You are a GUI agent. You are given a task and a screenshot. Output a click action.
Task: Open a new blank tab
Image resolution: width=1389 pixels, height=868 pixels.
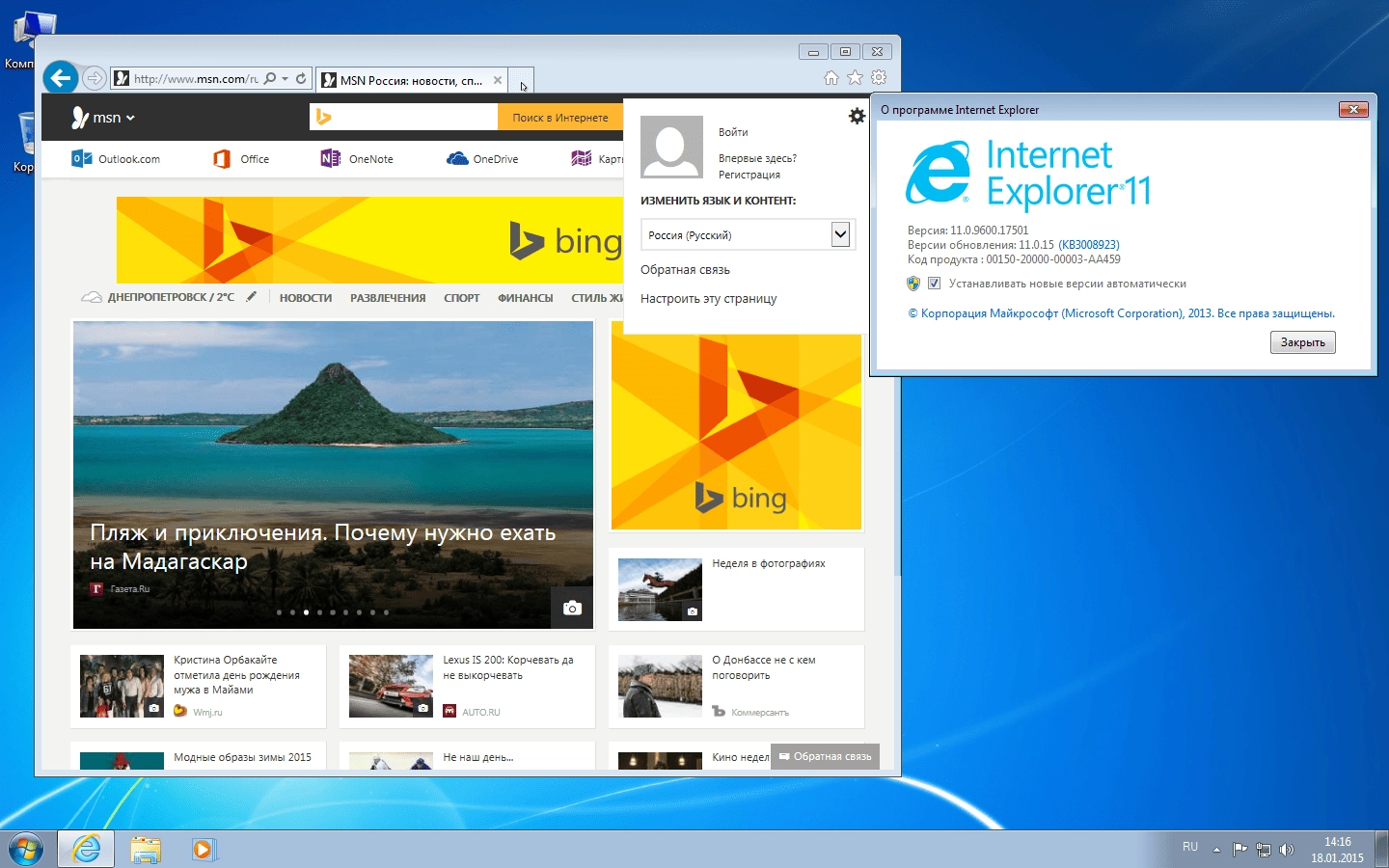pos(521,81)
